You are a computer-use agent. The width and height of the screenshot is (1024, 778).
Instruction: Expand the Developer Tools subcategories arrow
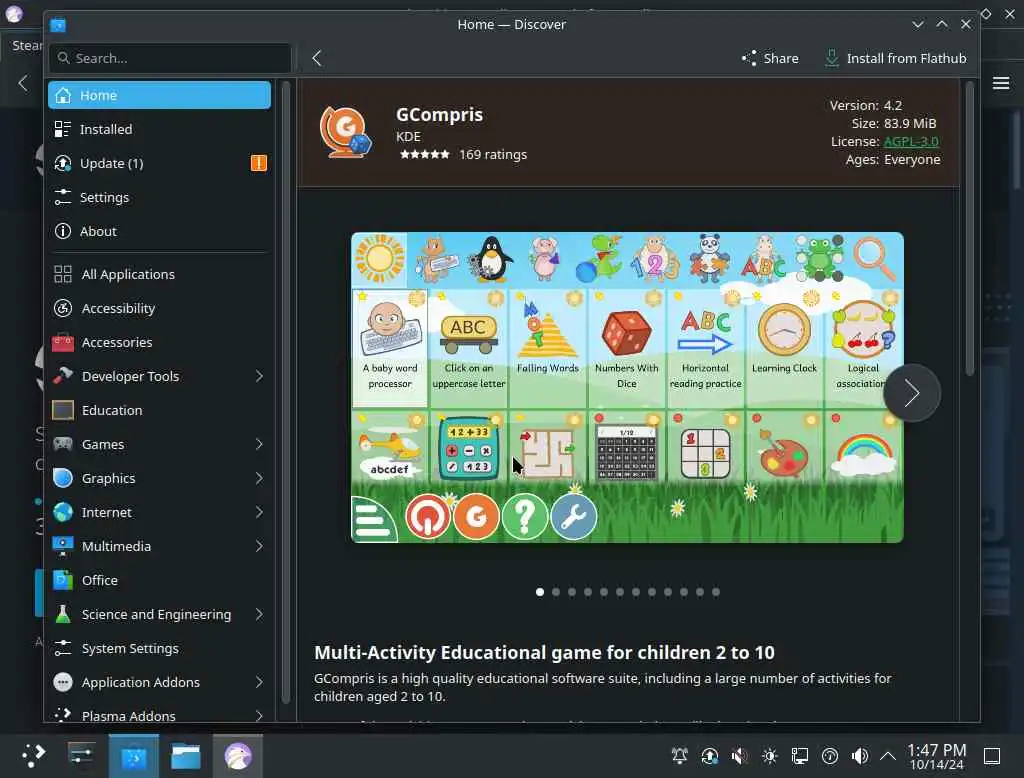(x=259, y=376)
